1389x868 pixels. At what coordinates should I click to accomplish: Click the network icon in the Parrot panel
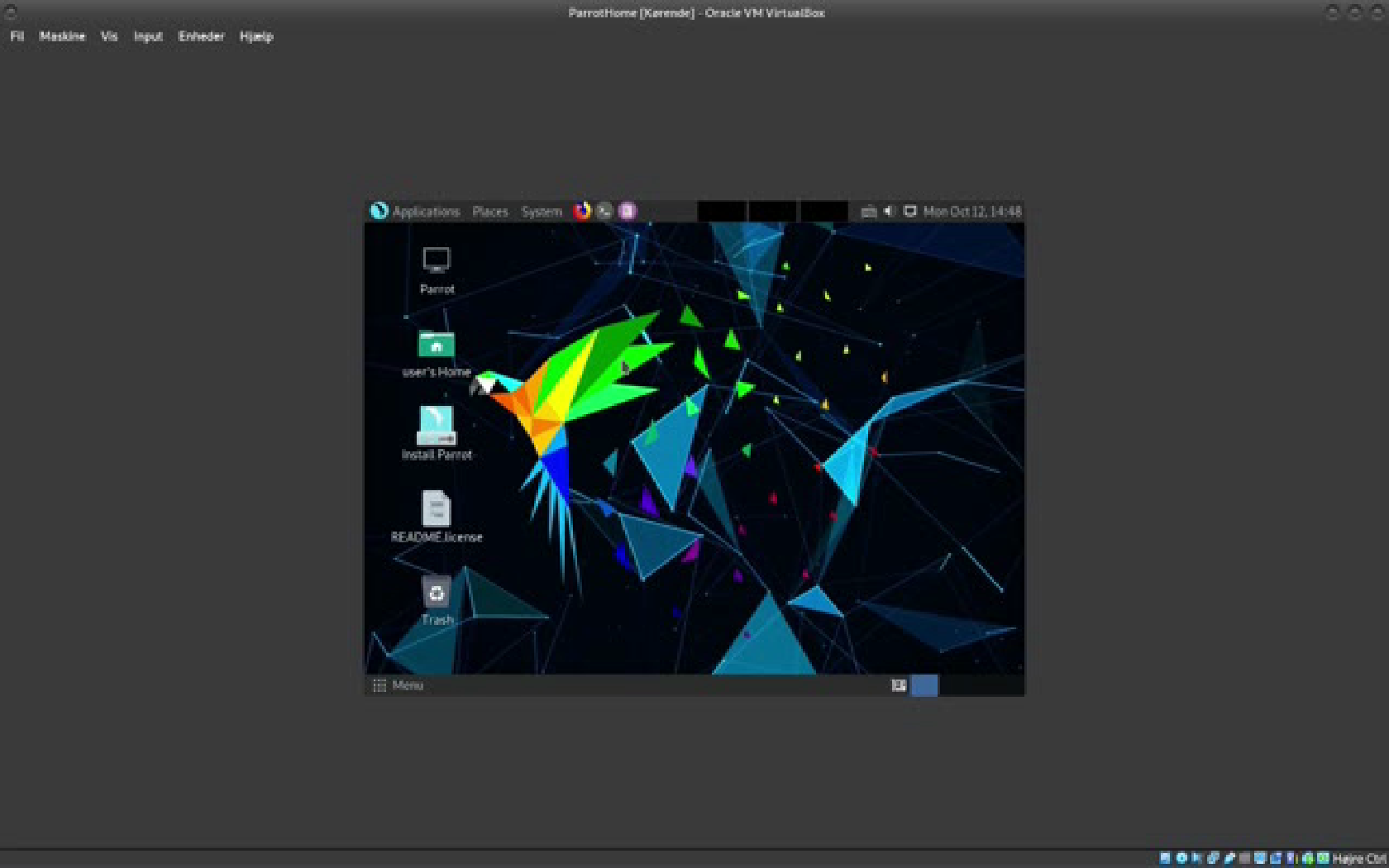point(869,212)
